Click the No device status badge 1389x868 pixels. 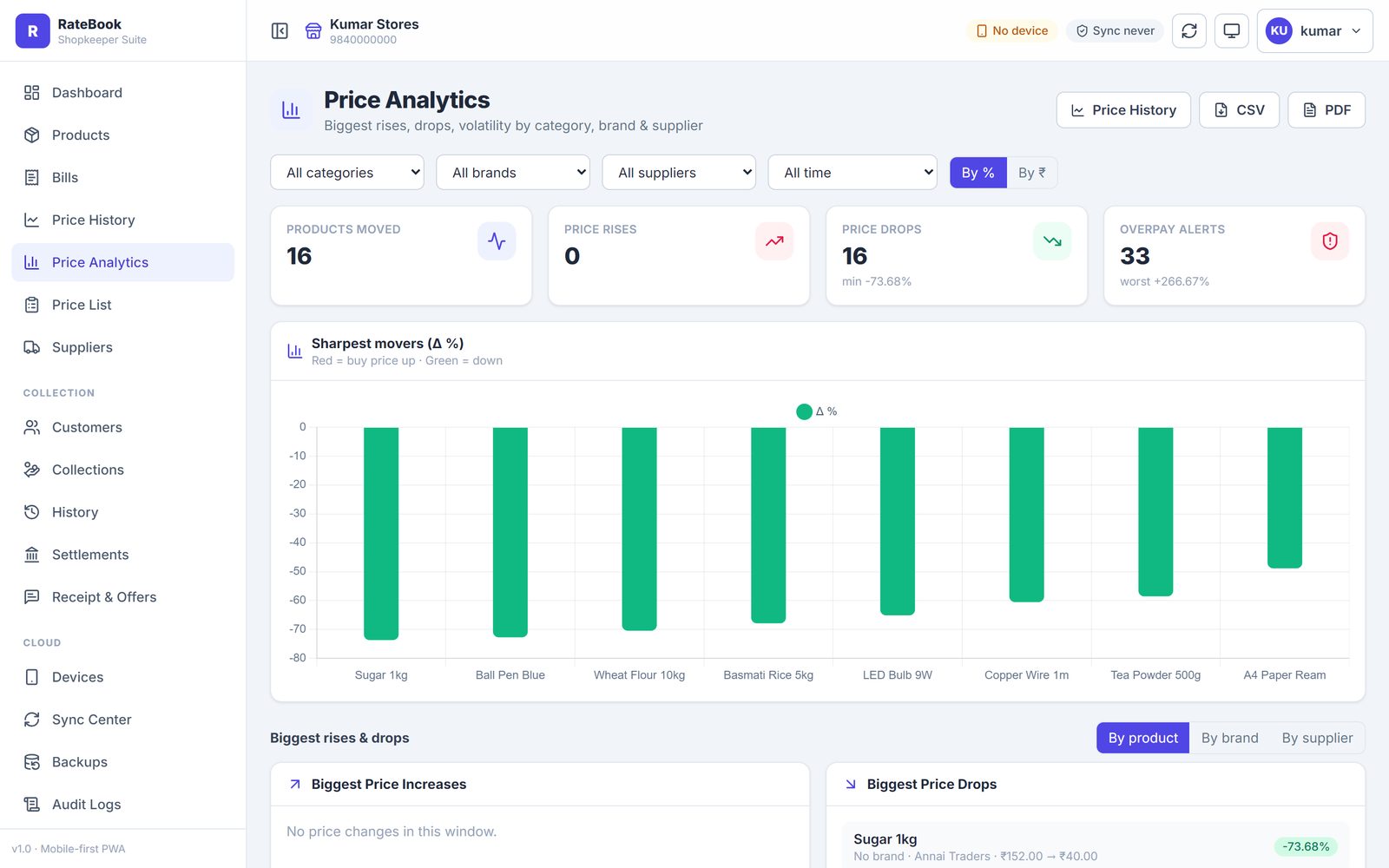(1012, 31)
